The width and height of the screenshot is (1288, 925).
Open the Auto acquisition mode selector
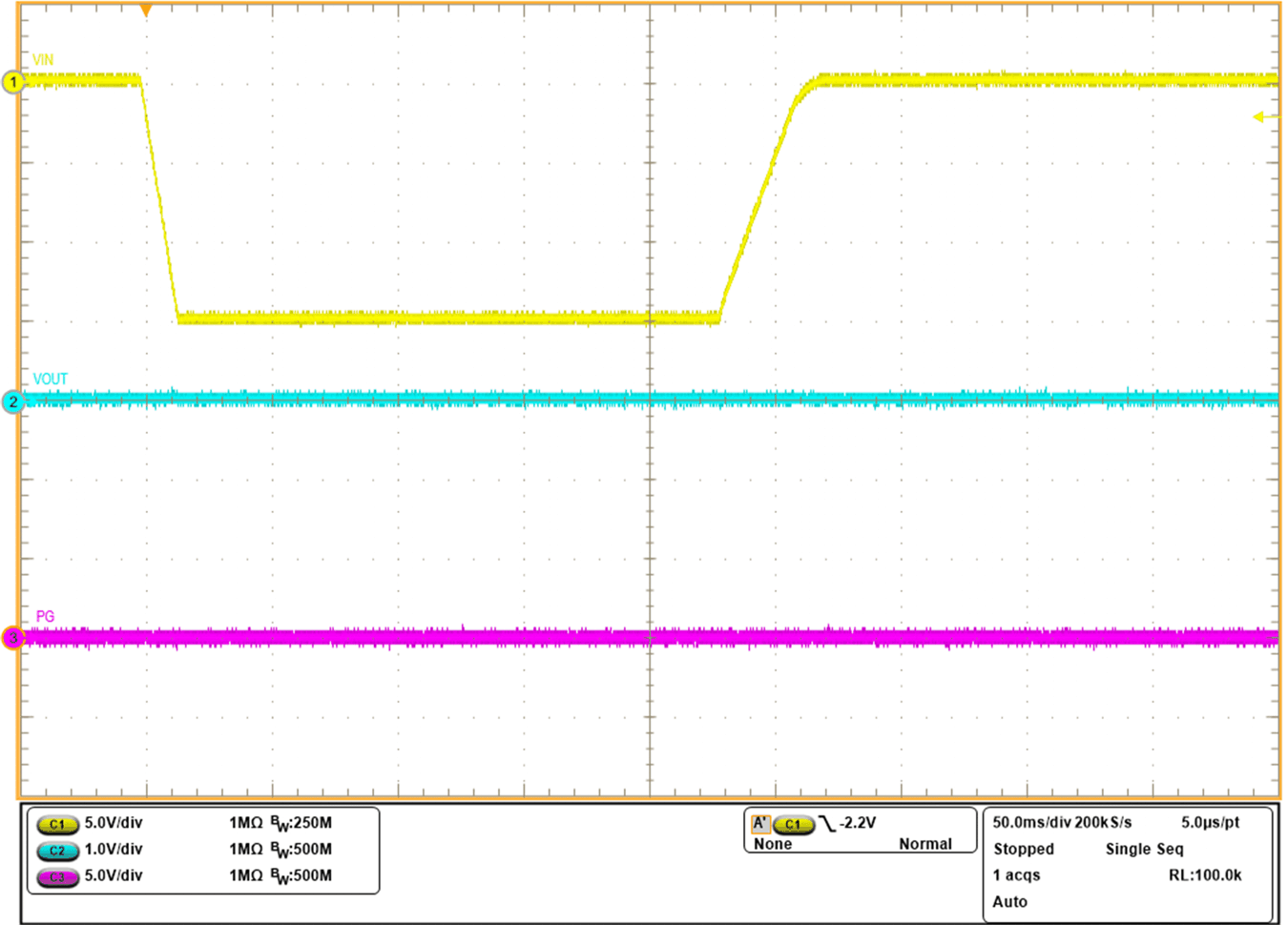pyautogui.click(x=1008, y=900)
